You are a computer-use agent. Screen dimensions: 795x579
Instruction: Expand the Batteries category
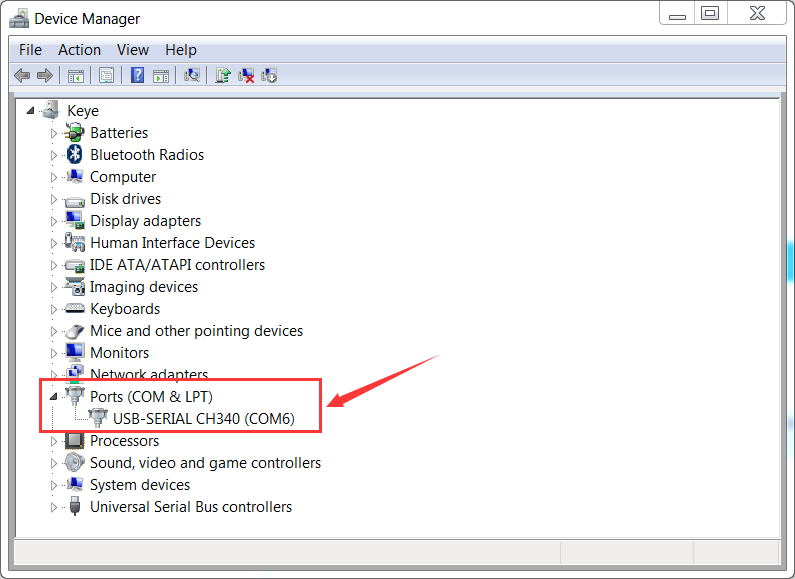[x=54, y=133]
